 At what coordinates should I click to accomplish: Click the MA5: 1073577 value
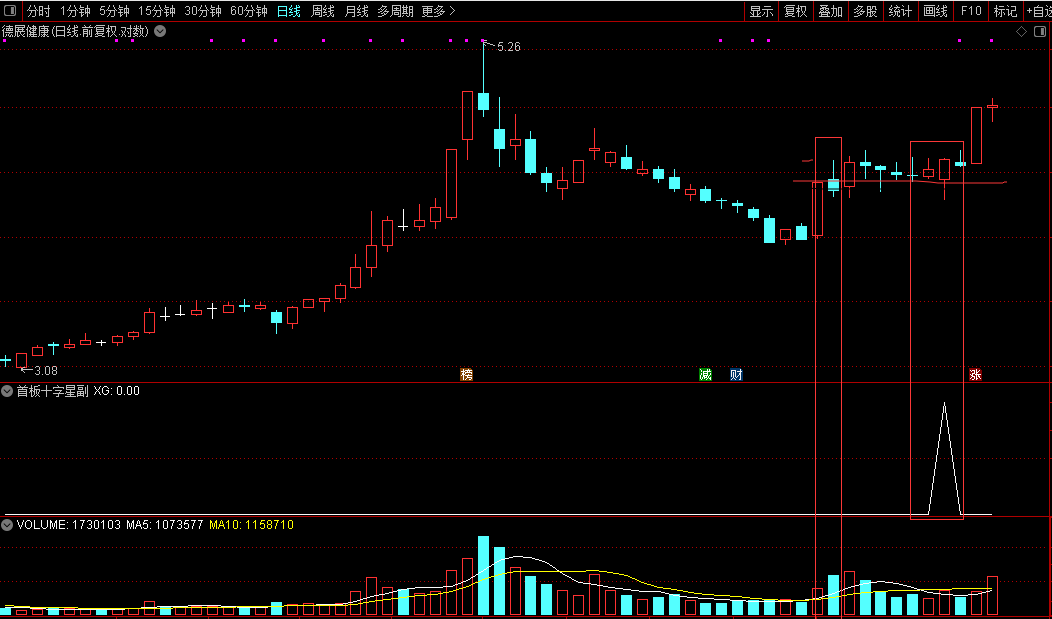(165, 524)
